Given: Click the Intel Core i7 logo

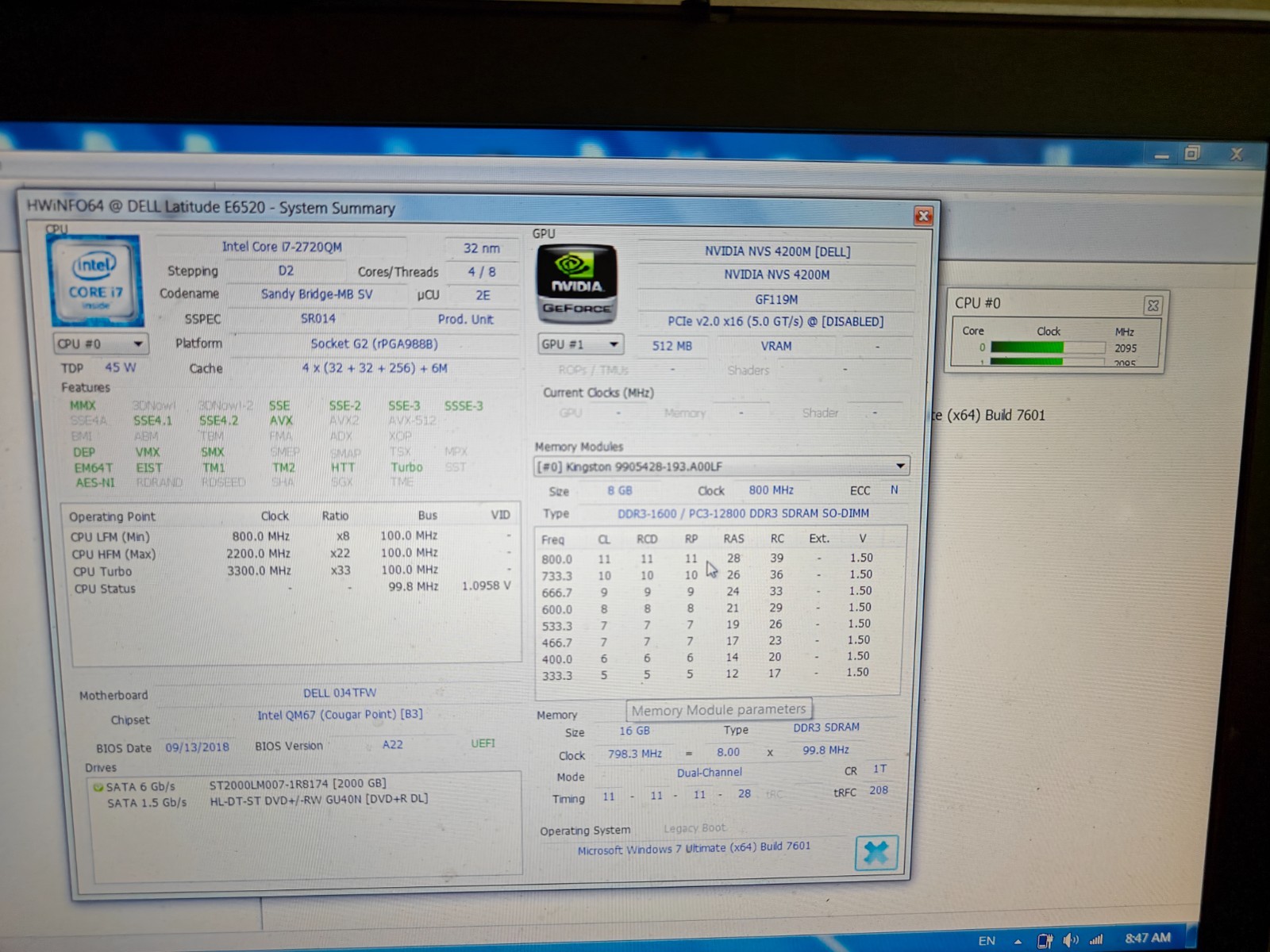Looking at the screenshot, I should tap(96, 280).
